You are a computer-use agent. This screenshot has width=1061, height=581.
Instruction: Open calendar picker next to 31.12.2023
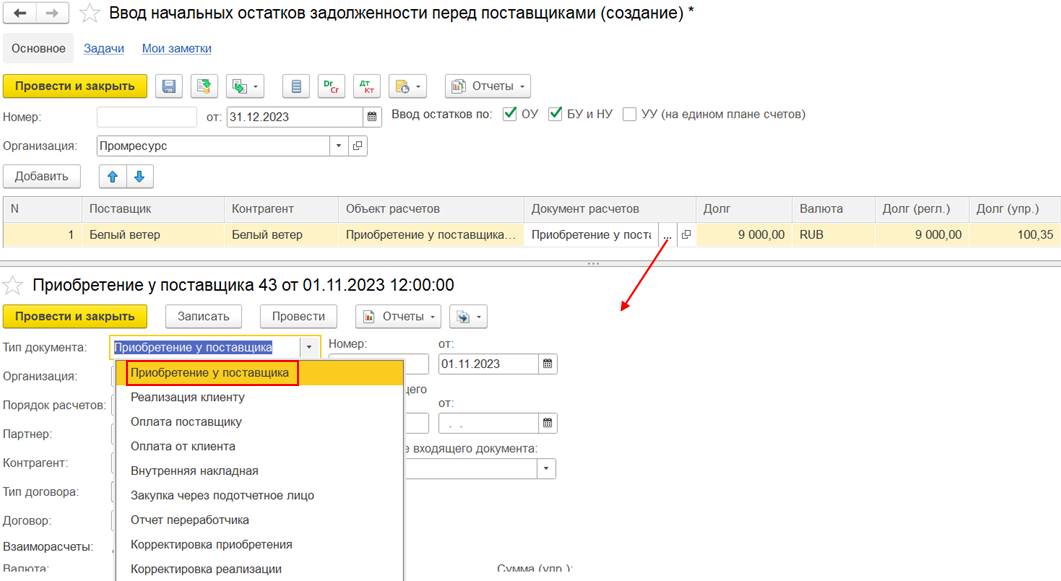(372, 116)
